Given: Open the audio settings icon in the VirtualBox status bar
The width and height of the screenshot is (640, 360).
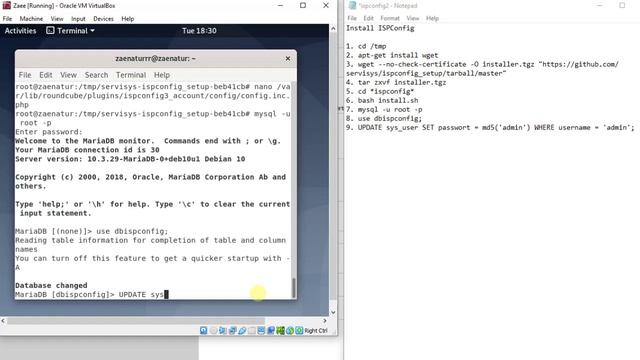Looking at the screenshot, I should click(222, 331).
